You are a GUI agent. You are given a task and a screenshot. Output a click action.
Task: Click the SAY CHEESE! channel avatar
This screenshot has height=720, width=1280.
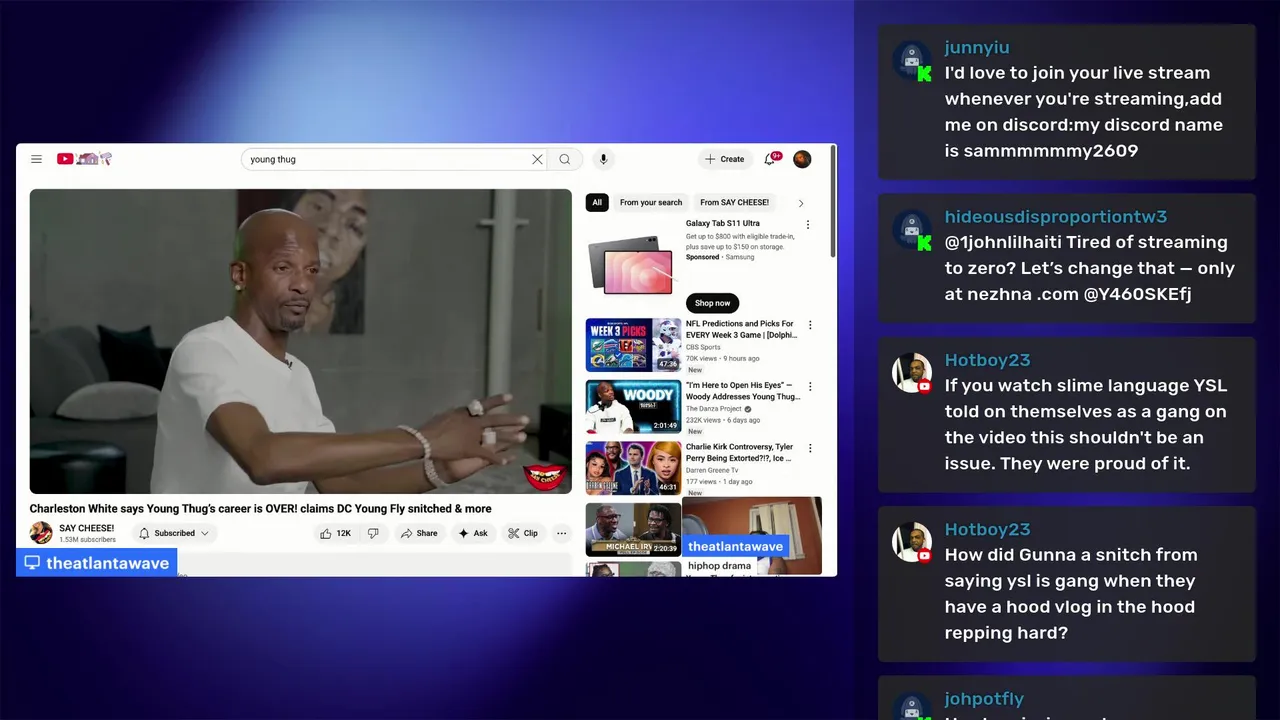point(41,533)
